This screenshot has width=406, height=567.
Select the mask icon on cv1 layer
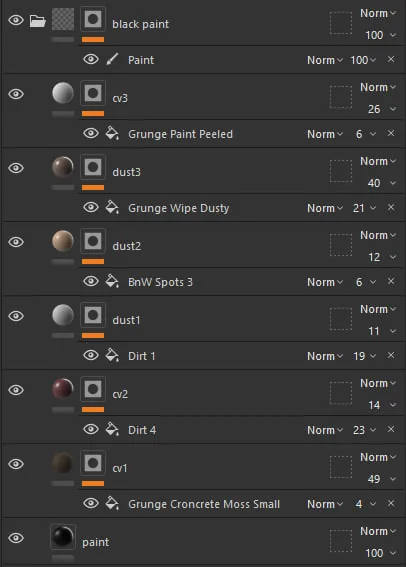coord(93,463)
